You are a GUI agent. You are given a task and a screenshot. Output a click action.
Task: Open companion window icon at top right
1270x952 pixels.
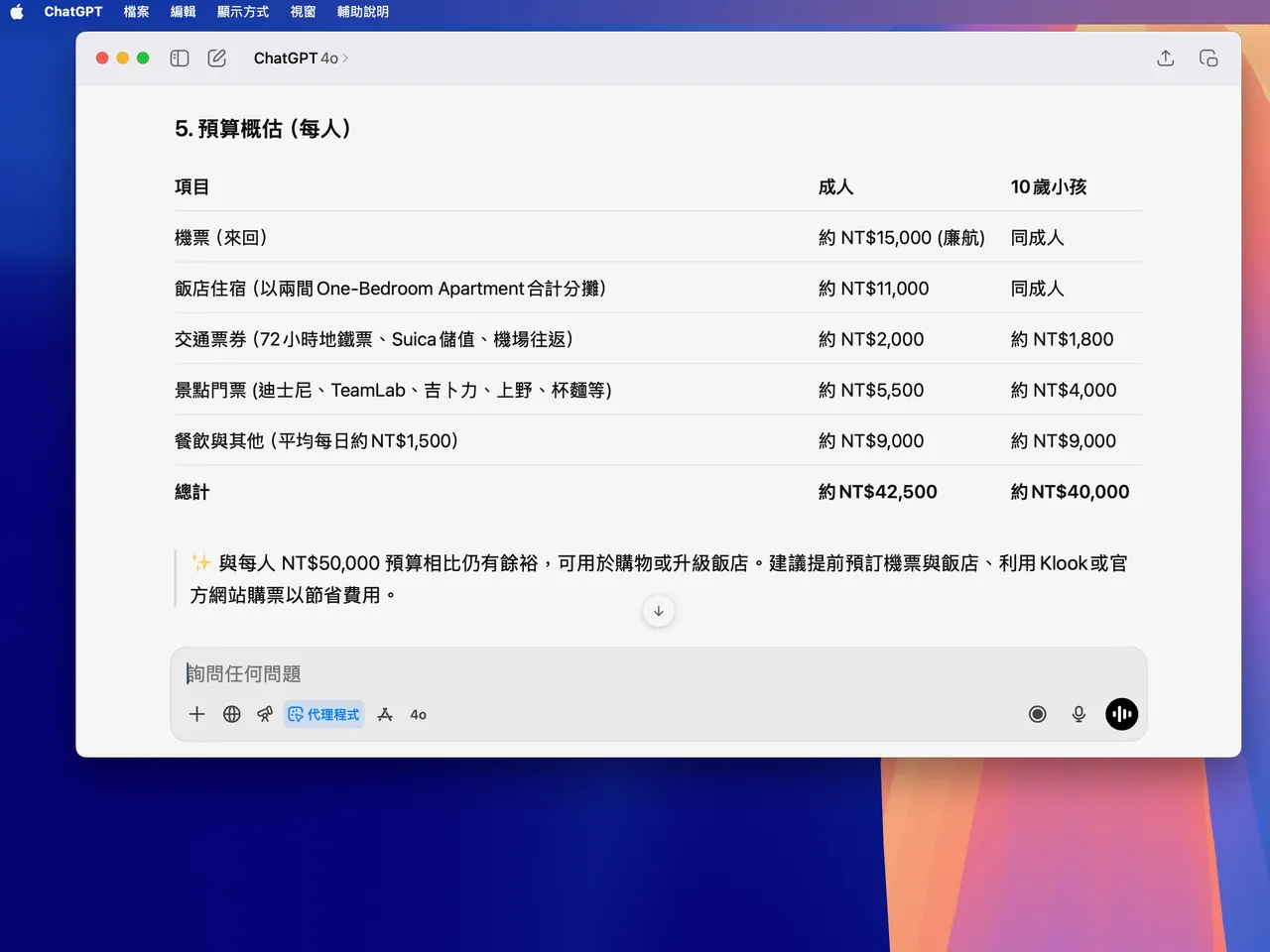pos(1208,59)
